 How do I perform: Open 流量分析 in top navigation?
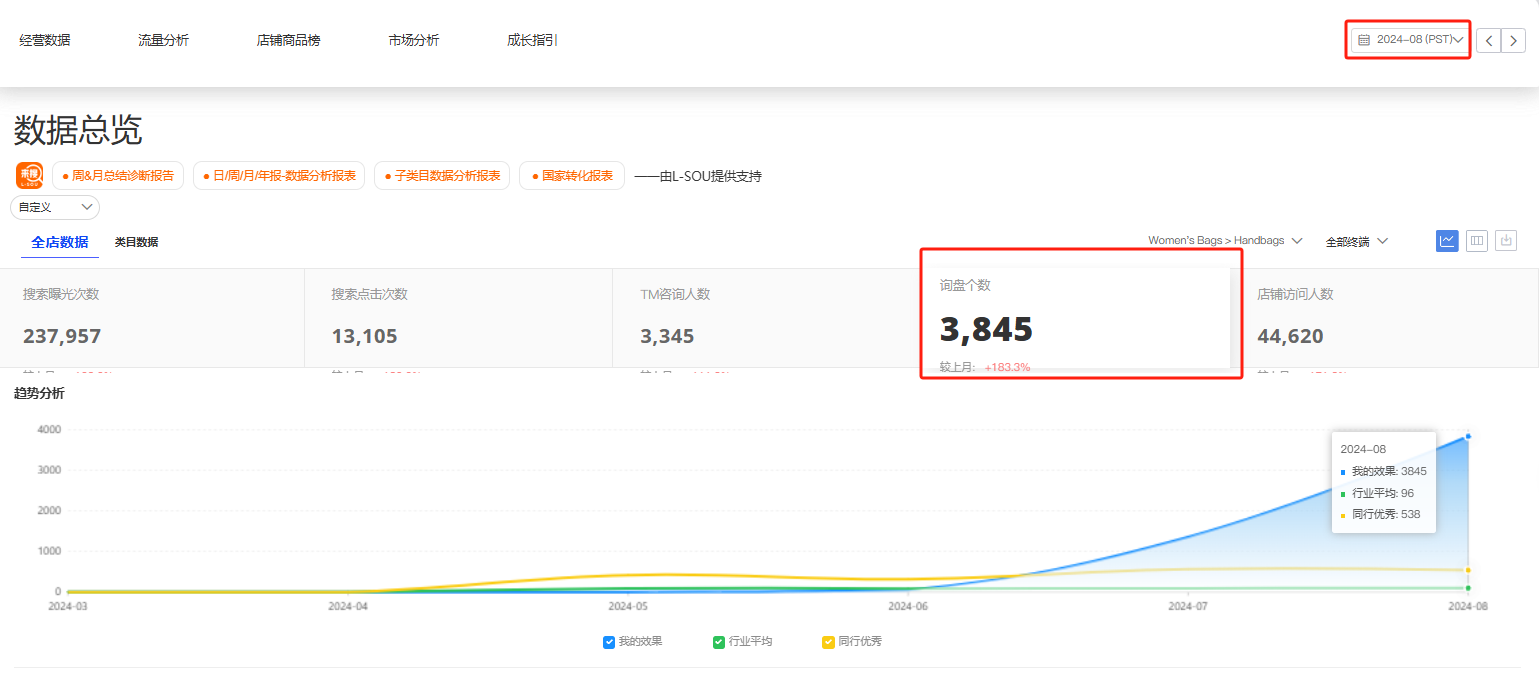pos(163,40)
